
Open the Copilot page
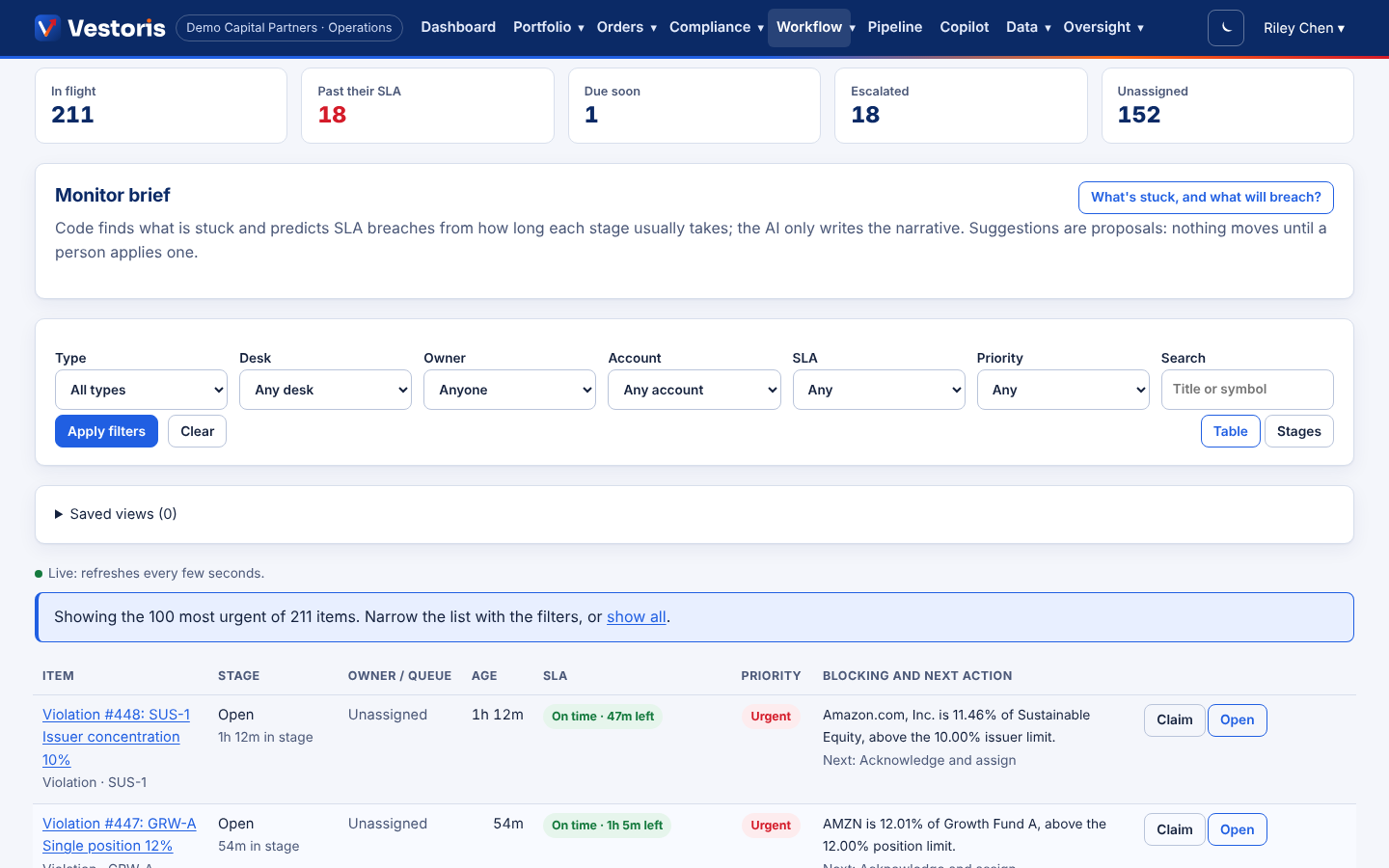pyautogui.click(x=965, y=27)
